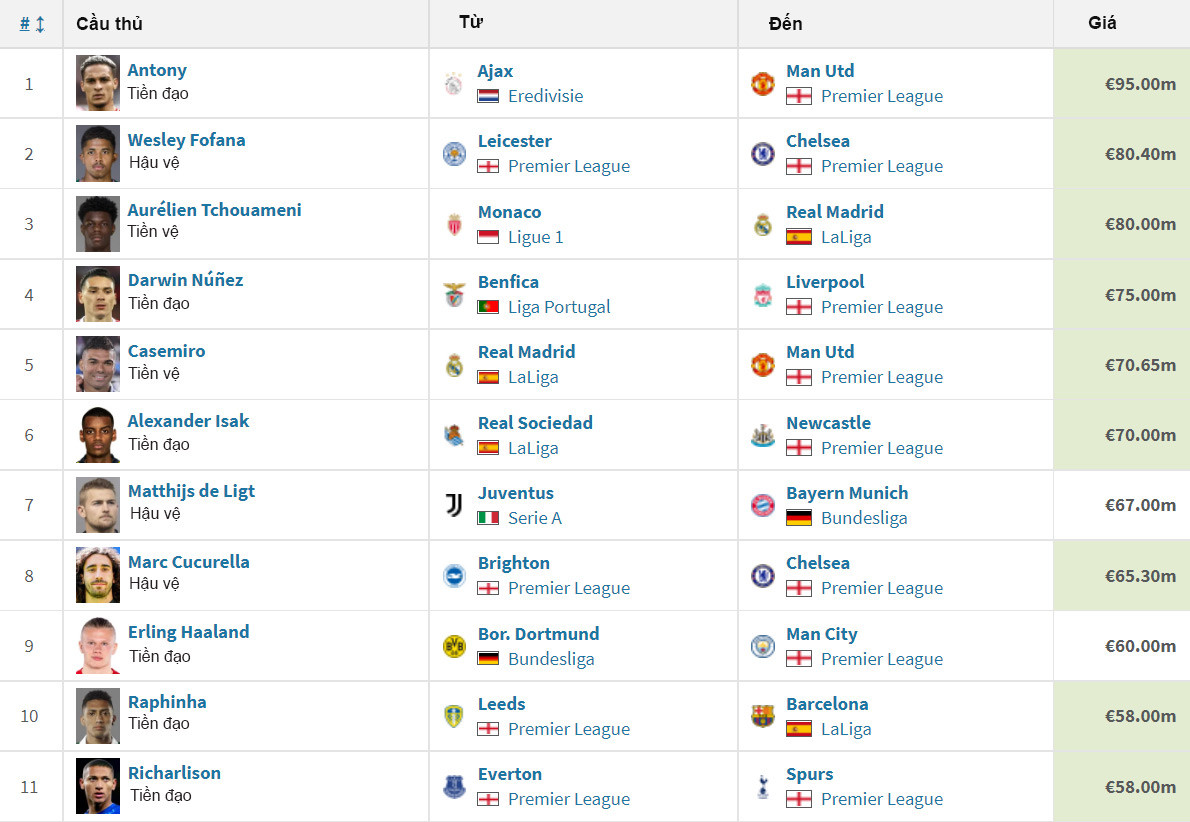
Task: Click the Bundesliga link under Bayern Munich
Action: pos(863,518)
